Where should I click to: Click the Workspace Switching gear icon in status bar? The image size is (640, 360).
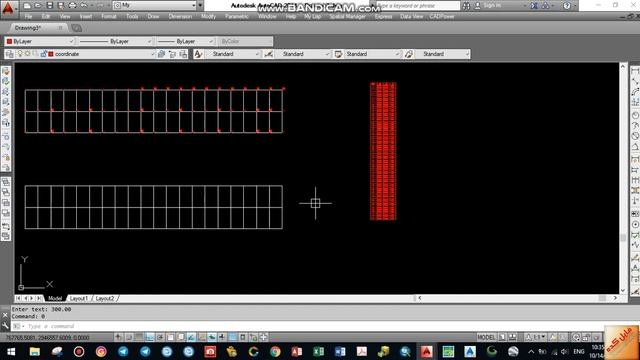(576, 337)
